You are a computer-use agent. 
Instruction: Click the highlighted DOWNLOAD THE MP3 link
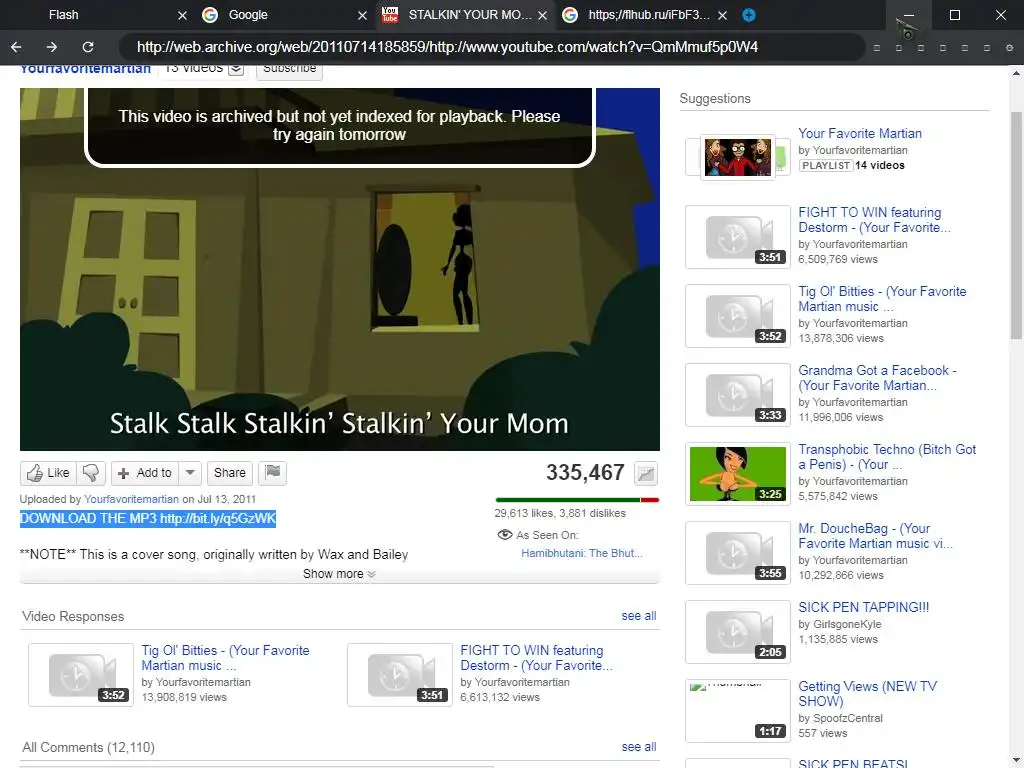point(148,519)
